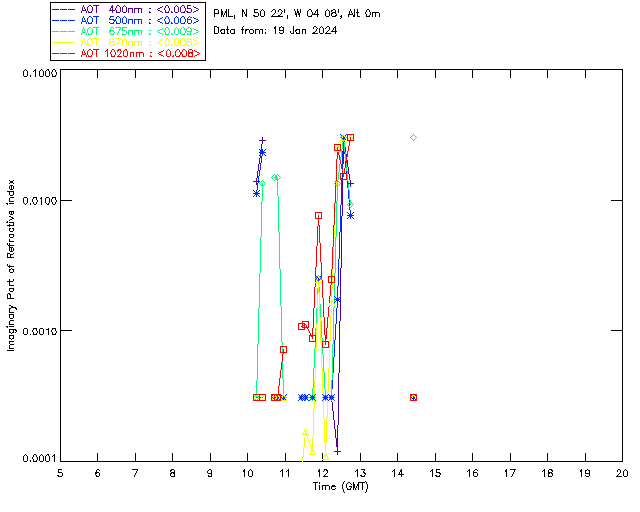Click the isolated red square marker after 14 GMT
Viewport: 640px width, 512px height.
413,398
